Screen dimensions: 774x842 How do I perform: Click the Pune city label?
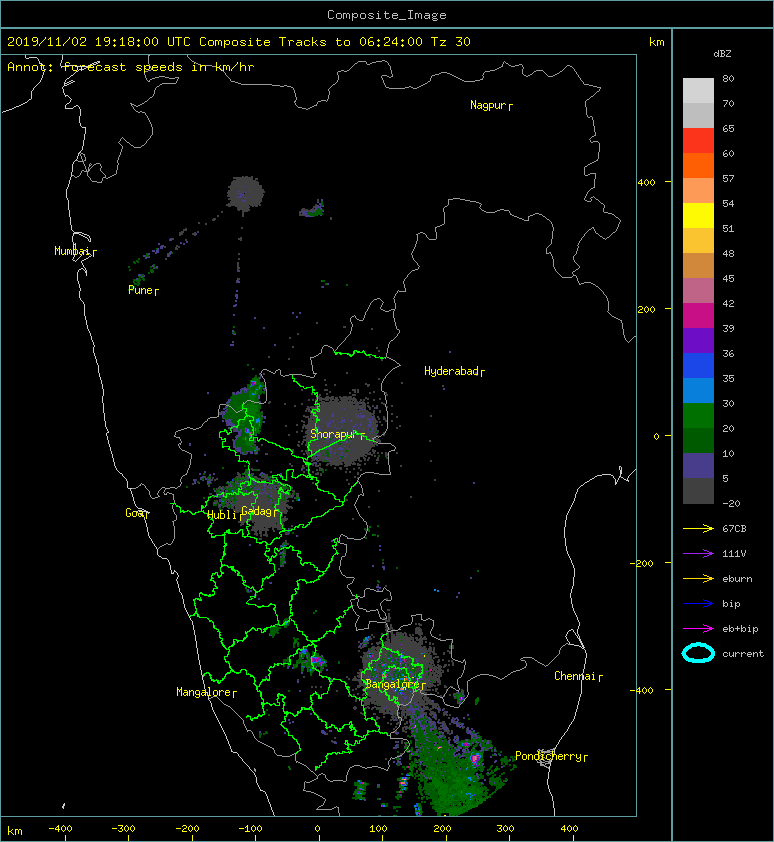point(140,291)
